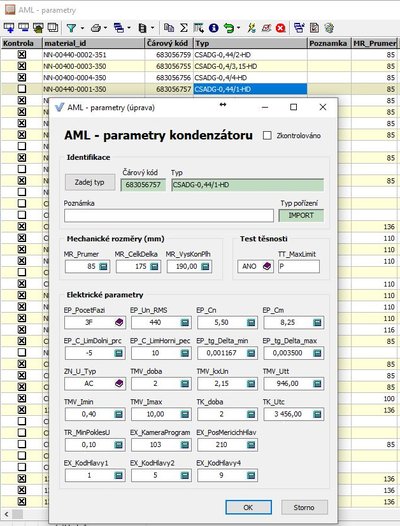Click the Čárový kód field 683056757
The image size is (400, 526).
click(143, 185)
